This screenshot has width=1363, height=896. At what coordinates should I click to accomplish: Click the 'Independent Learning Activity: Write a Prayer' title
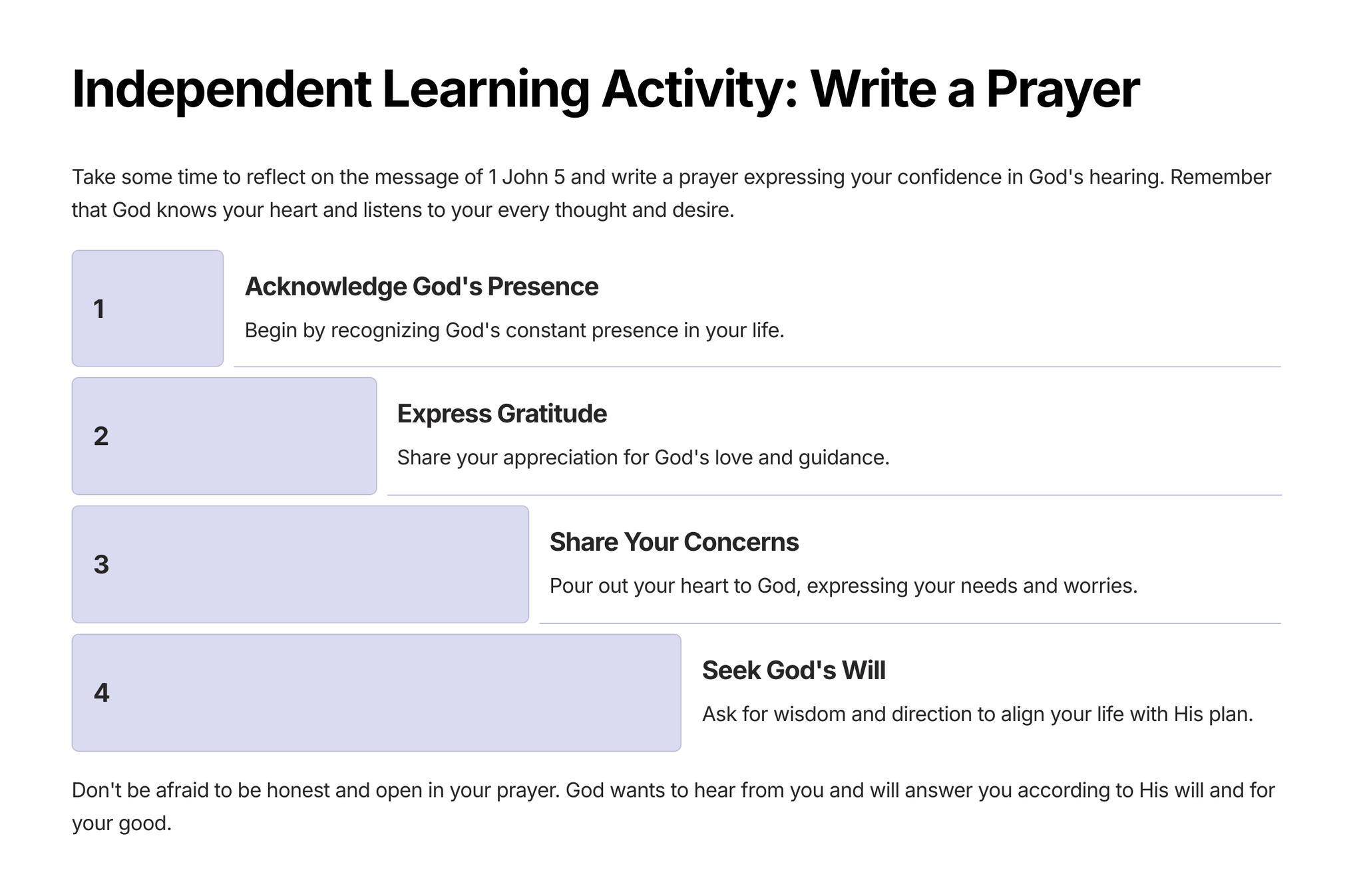click(x=605, y=90)
